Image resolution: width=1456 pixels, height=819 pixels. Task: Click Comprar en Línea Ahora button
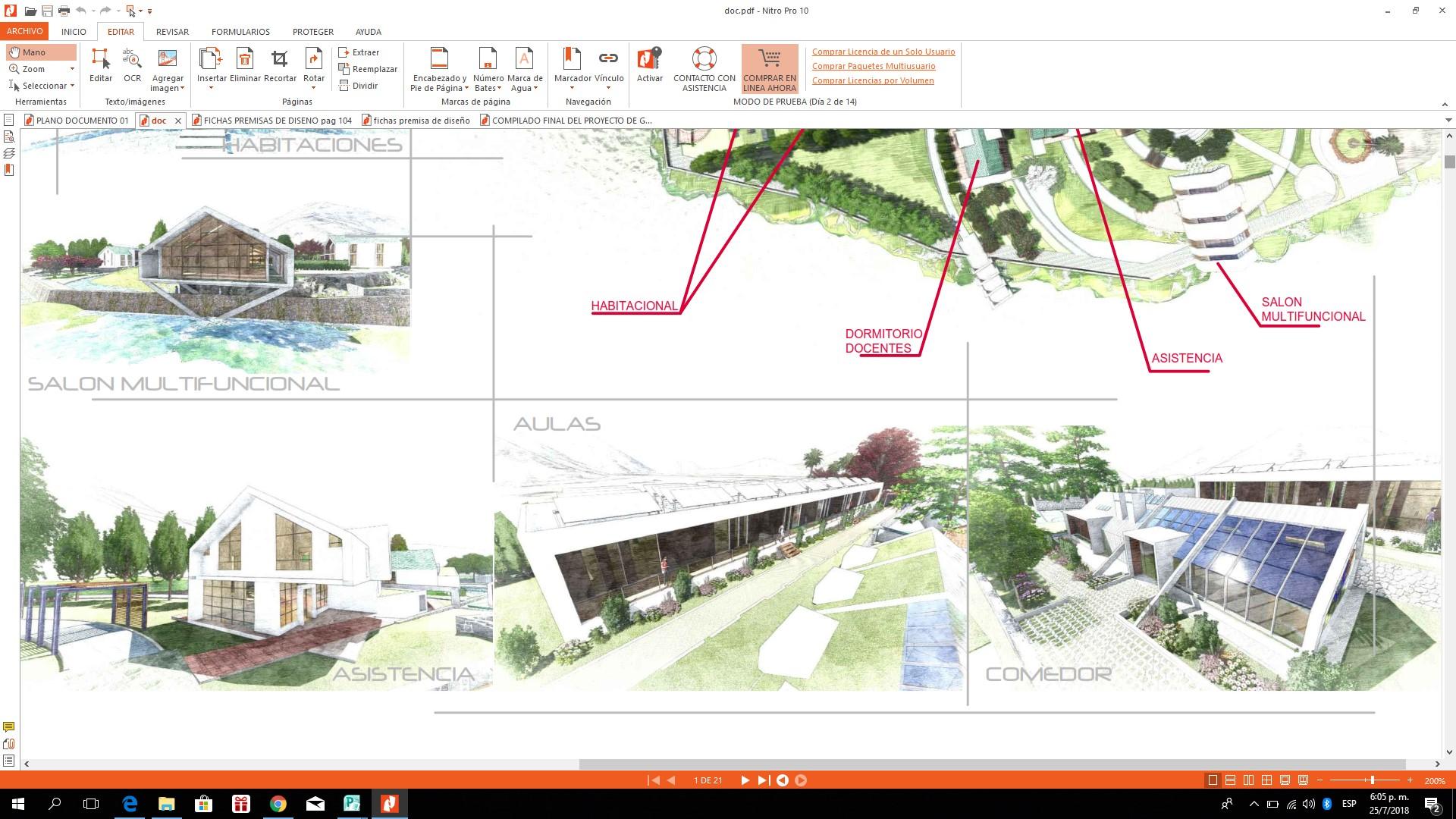click(770, 68)
